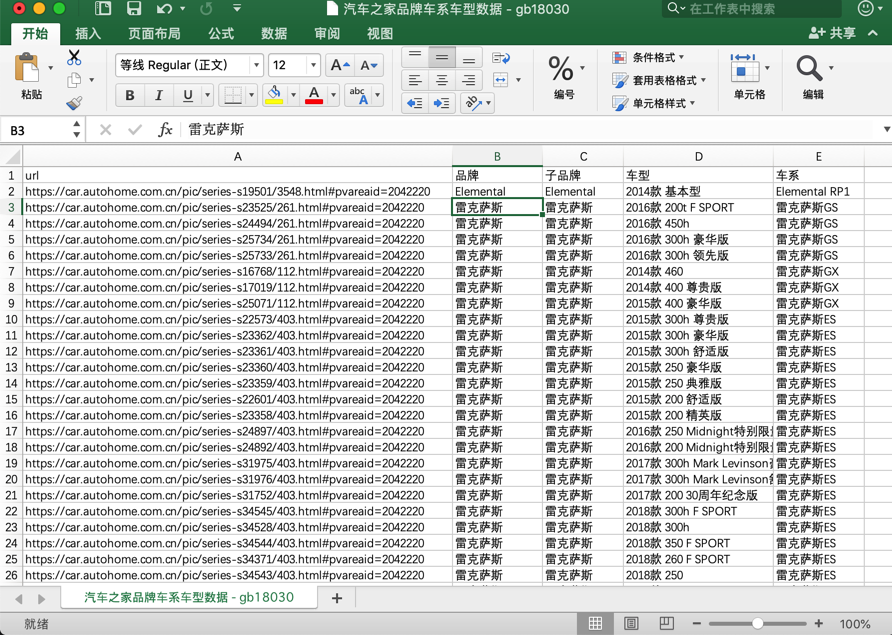Screen dimensions: 892x635
Task: Click the percent number format icon
Action: [560, 68]
